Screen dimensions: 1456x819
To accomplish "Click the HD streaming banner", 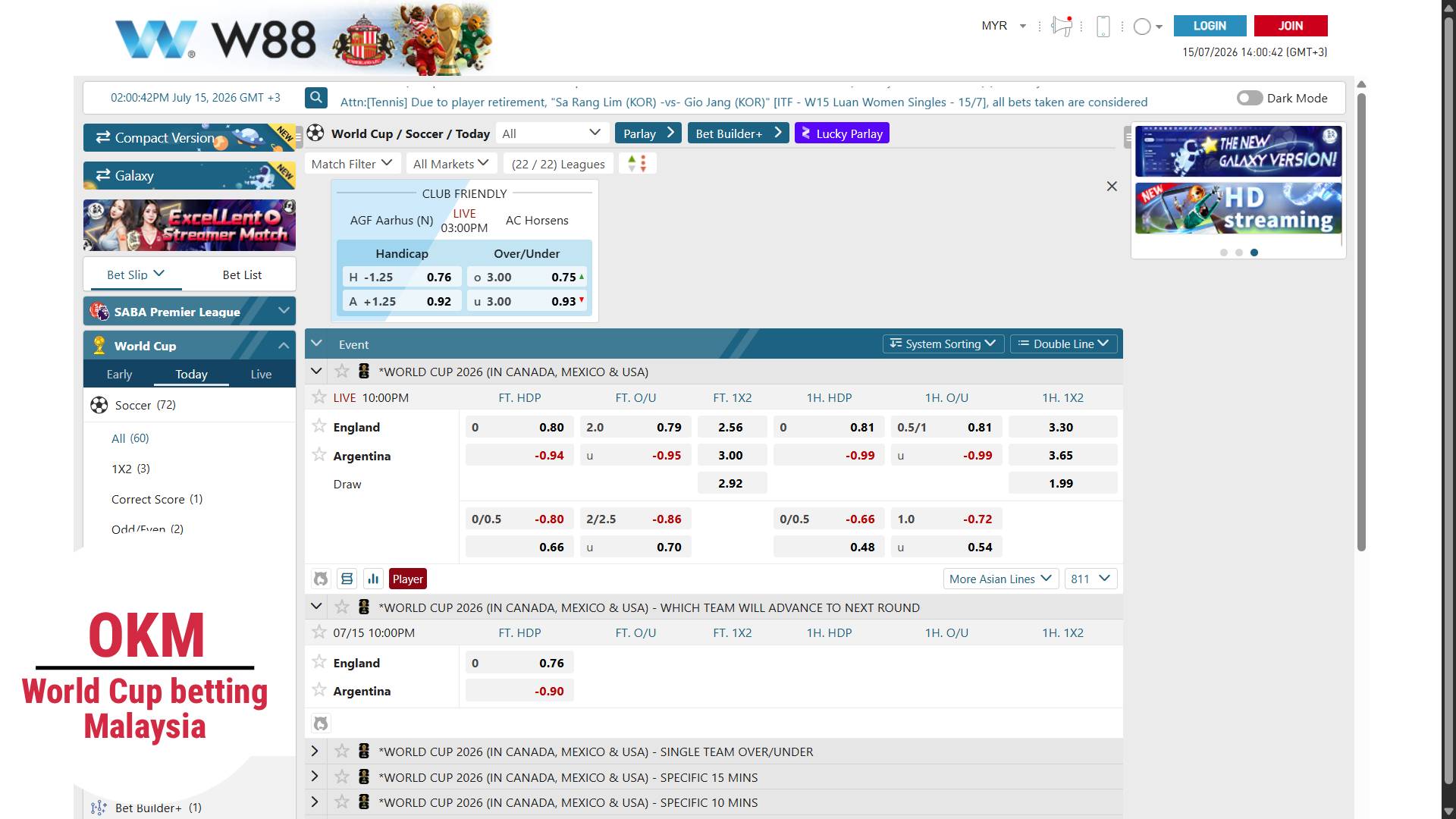I will (1238, 208).
